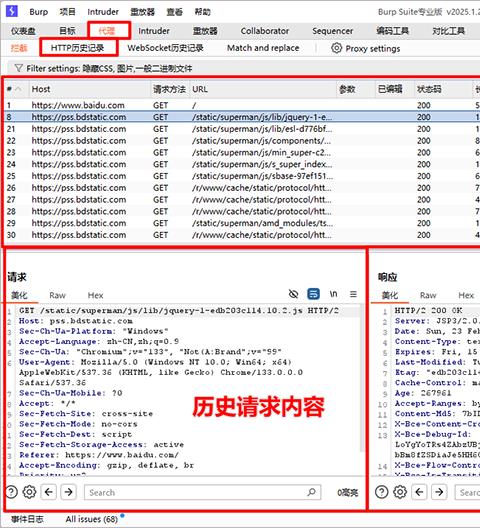This screenshot has height=528, width=480.
Task: Open the Proxy settings gear icon
Action: 336,48
